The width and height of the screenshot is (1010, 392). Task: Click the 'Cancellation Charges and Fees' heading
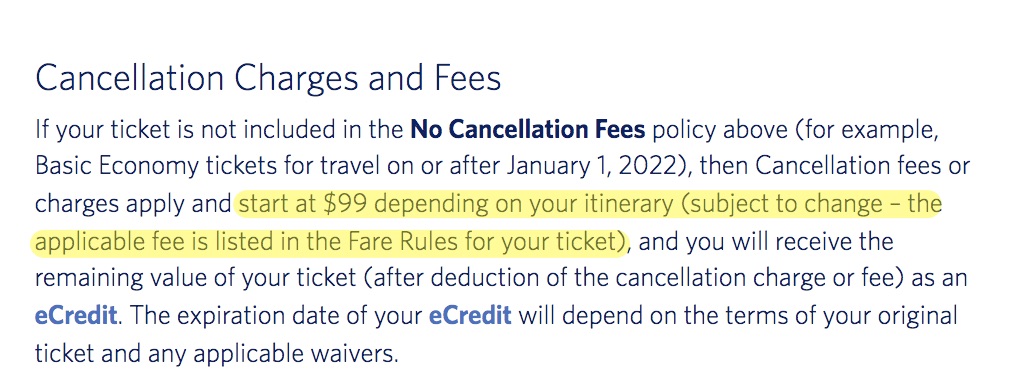point(268,79)
